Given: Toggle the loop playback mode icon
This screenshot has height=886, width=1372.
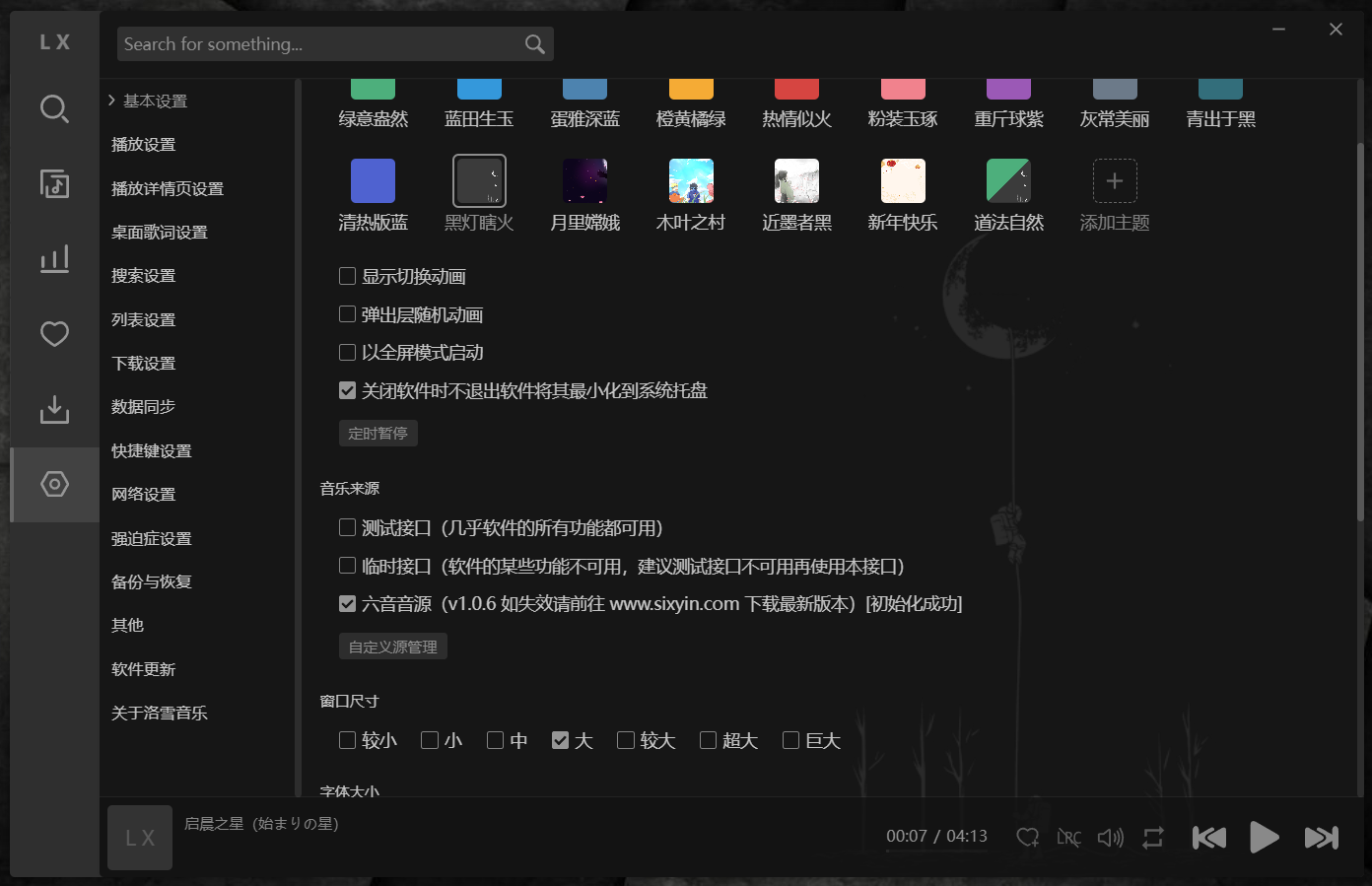Looking at the screenshot, I should (1153, 837).
